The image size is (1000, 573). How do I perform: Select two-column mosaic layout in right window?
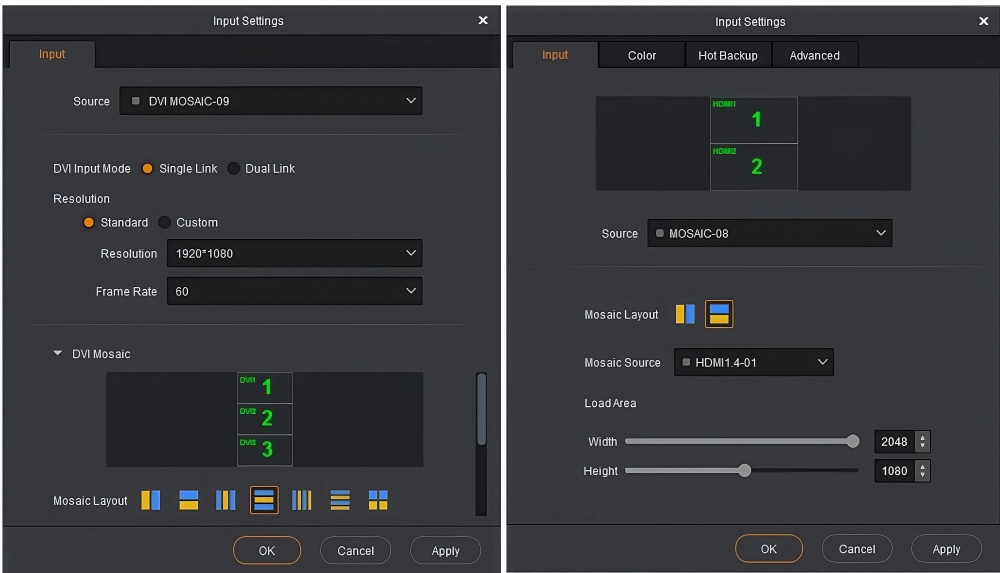[685, 314]
